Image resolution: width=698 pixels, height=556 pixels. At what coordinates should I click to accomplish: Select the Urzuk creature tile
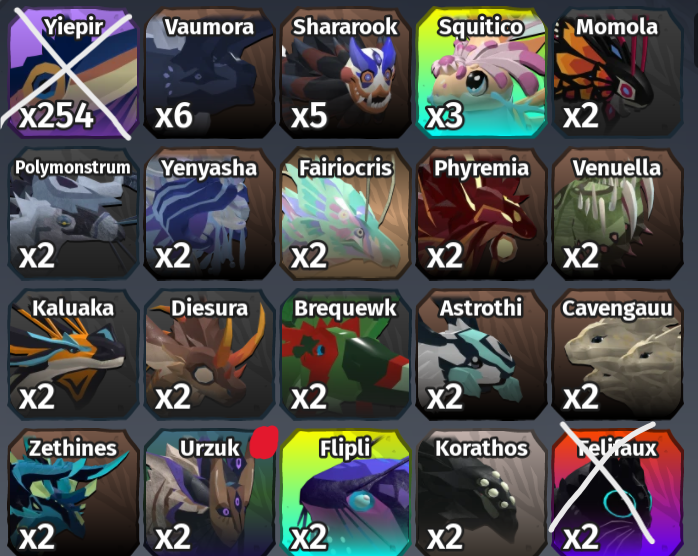point(209,493)
